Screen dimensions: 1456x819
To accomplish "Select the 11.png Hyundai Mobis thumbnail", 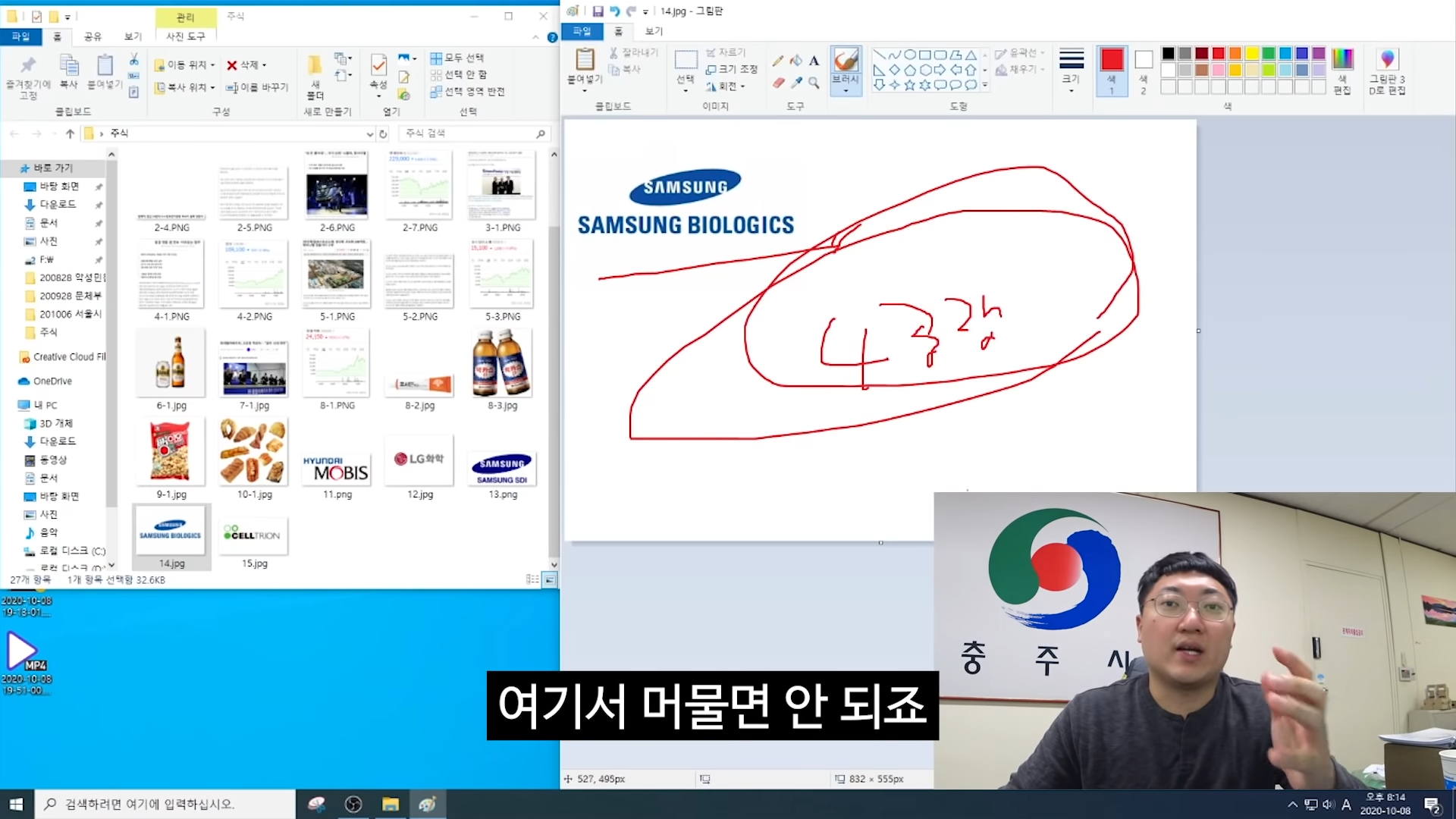I will [x=337, y=468].
